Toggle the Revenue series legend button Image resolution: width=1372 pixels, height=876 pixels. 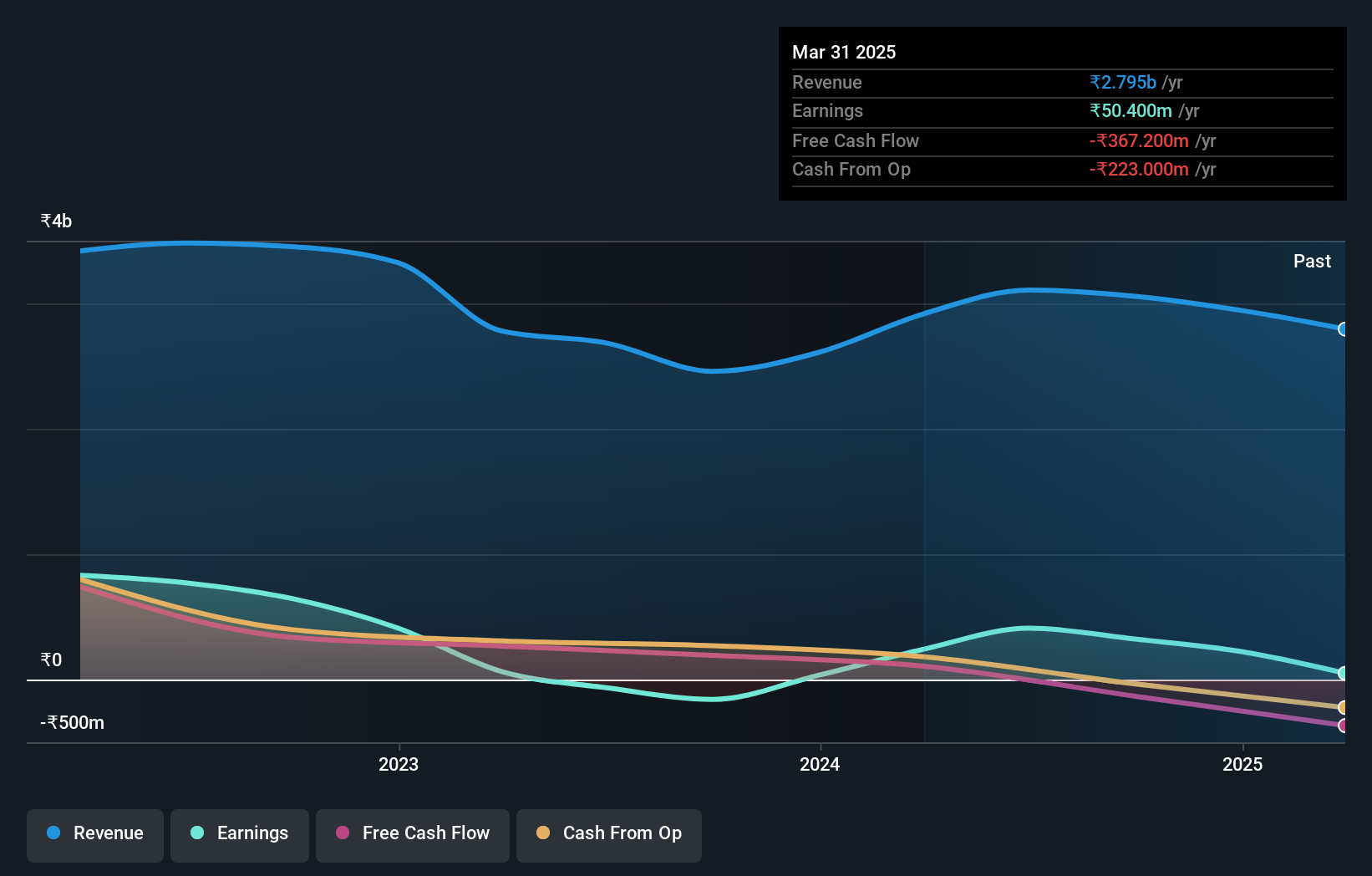coord(95,835)
